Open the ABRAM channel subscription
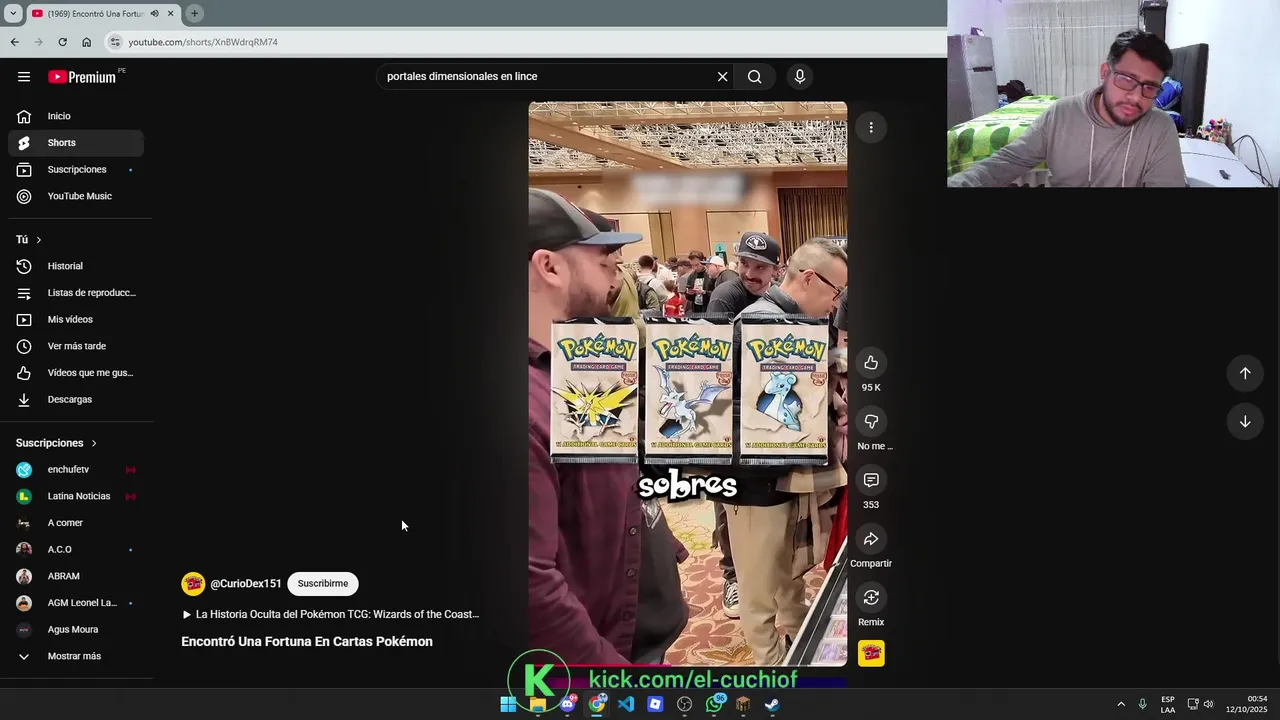 click(76, 576)
